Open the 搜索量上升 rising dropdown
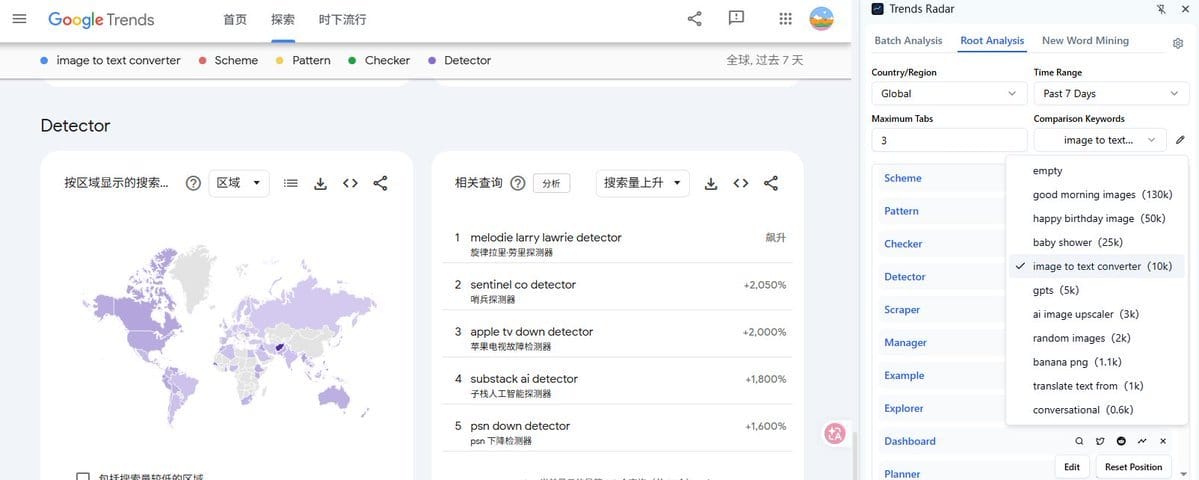 pyautogui.click(x=642, y=183)
